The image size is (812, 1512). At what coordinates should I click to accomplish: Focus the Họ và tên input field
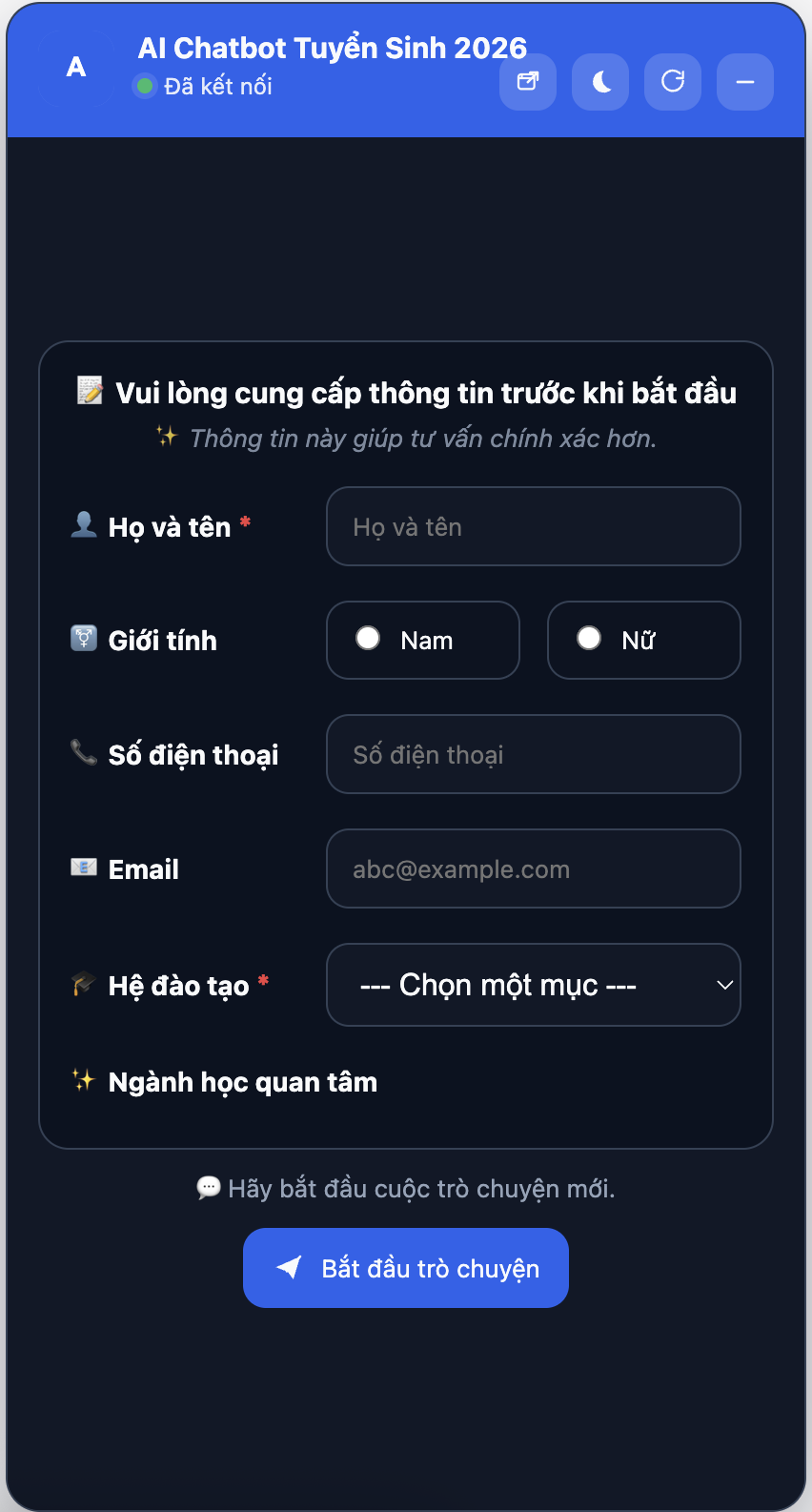pos(534,526)
